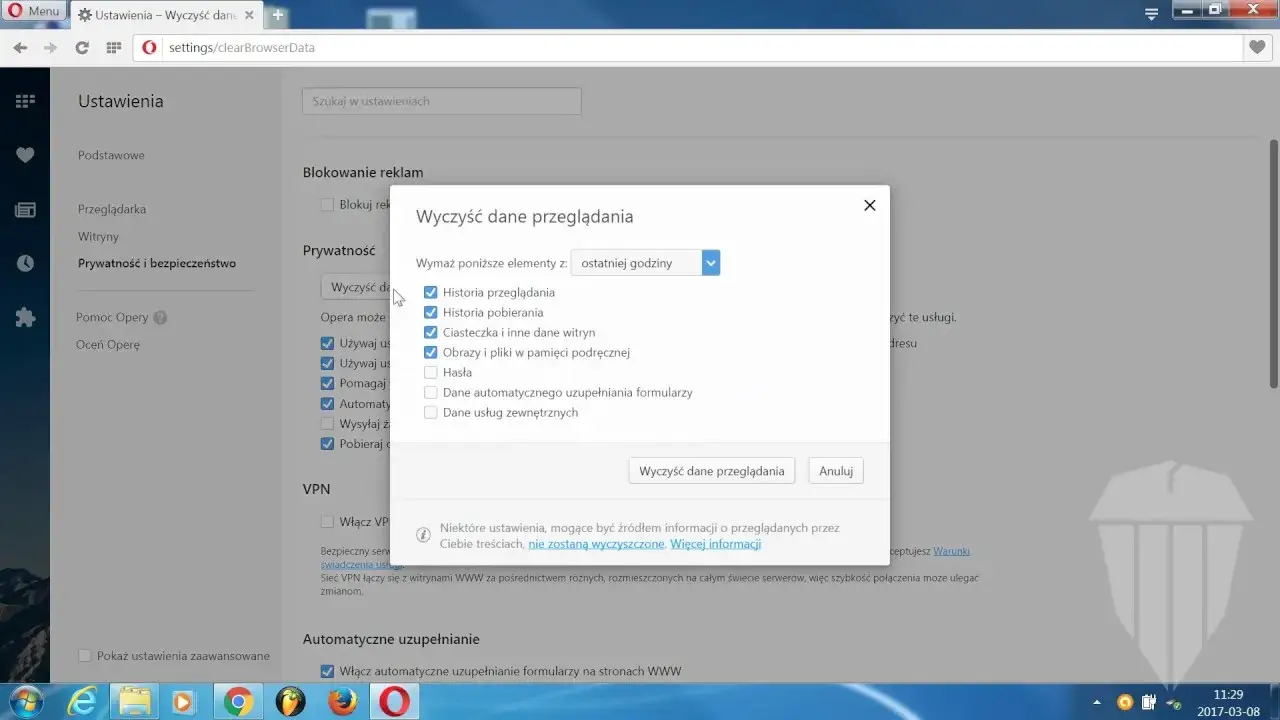This screenshot has width=1280, height=720.
Task: Uncheck Historia przeglądania checkbox
Action: click(x=431, y=293)
